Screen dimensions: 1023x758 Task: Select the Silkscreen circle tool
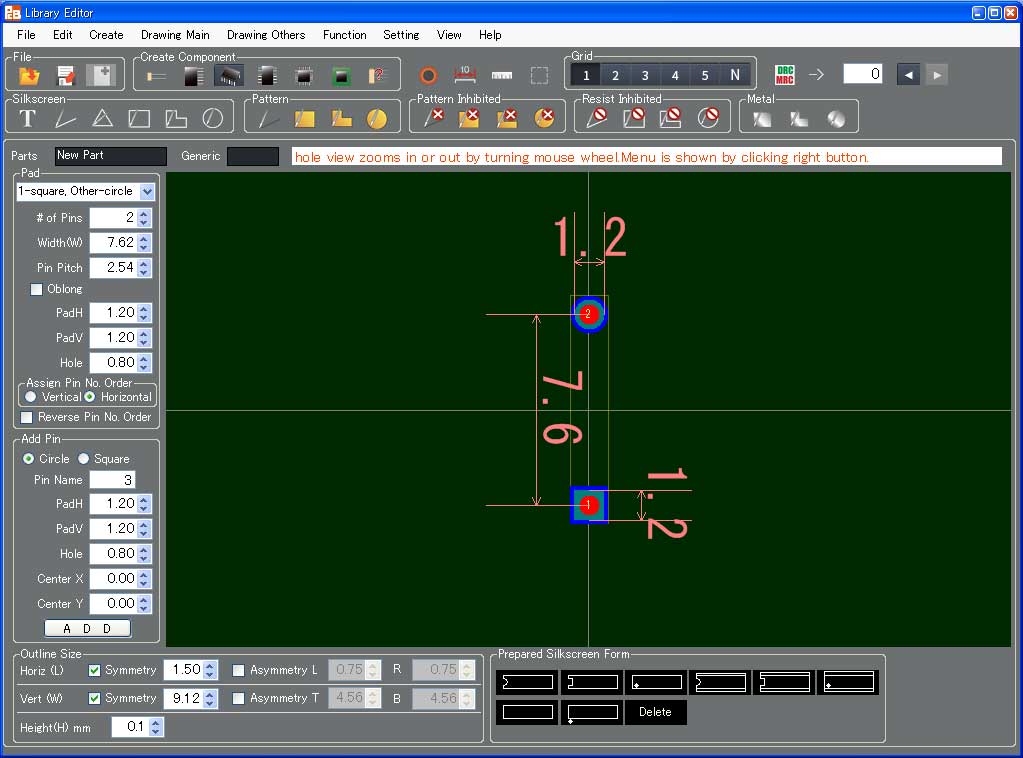213,119
